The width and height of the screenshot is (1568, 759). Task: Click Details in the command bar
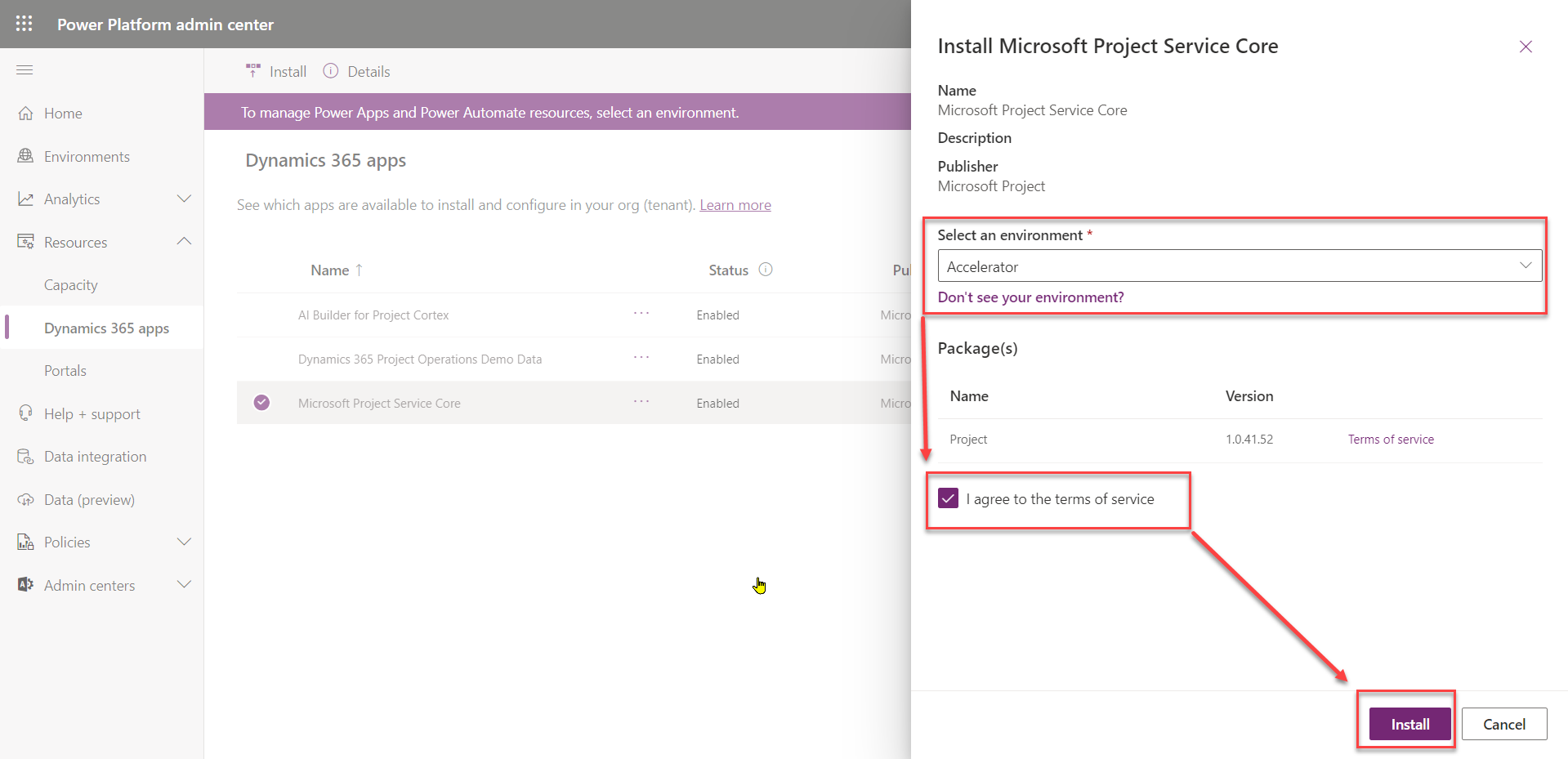369,72
